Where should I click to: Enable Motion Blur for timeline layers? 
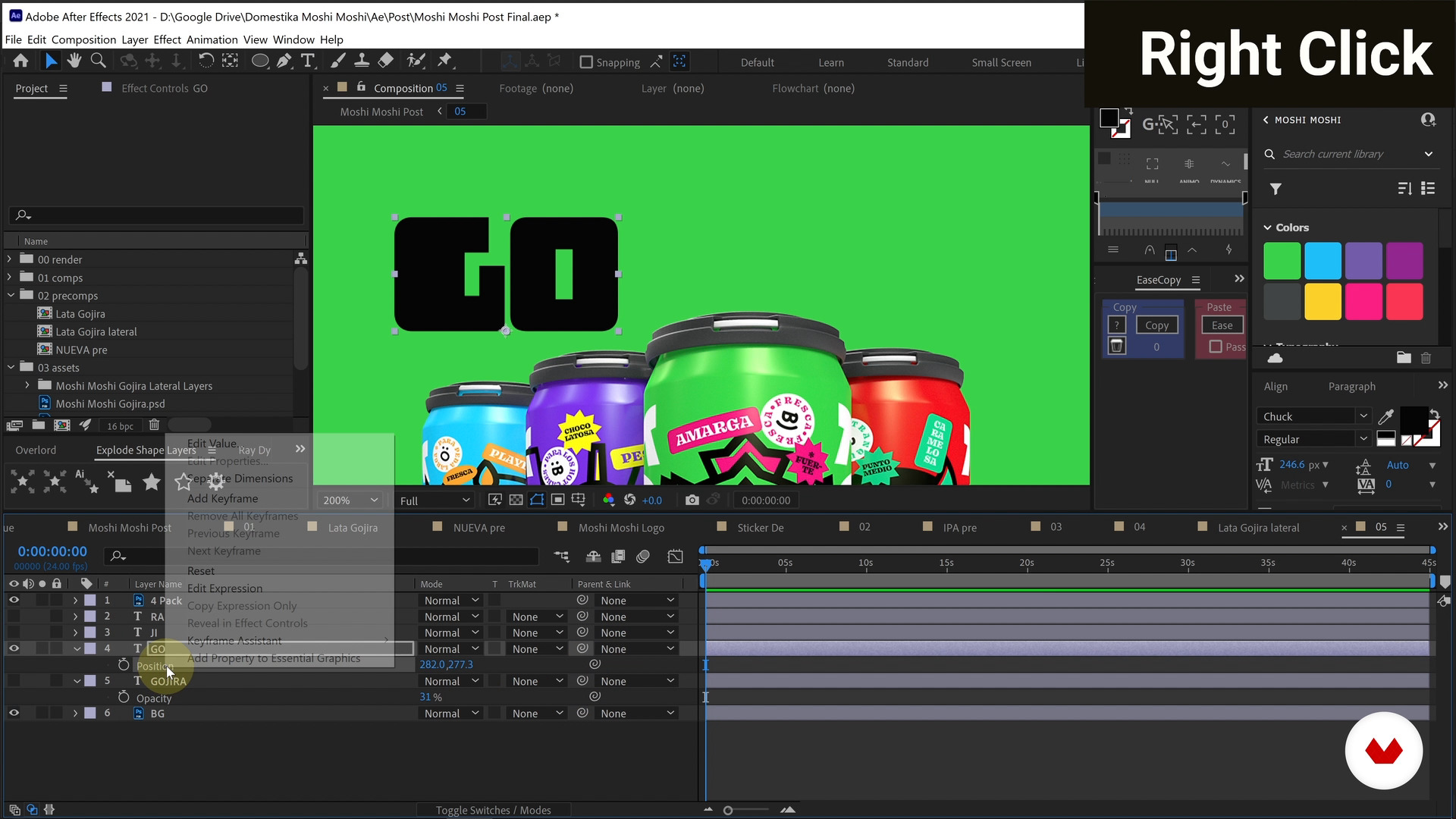[x=643, y=557]
